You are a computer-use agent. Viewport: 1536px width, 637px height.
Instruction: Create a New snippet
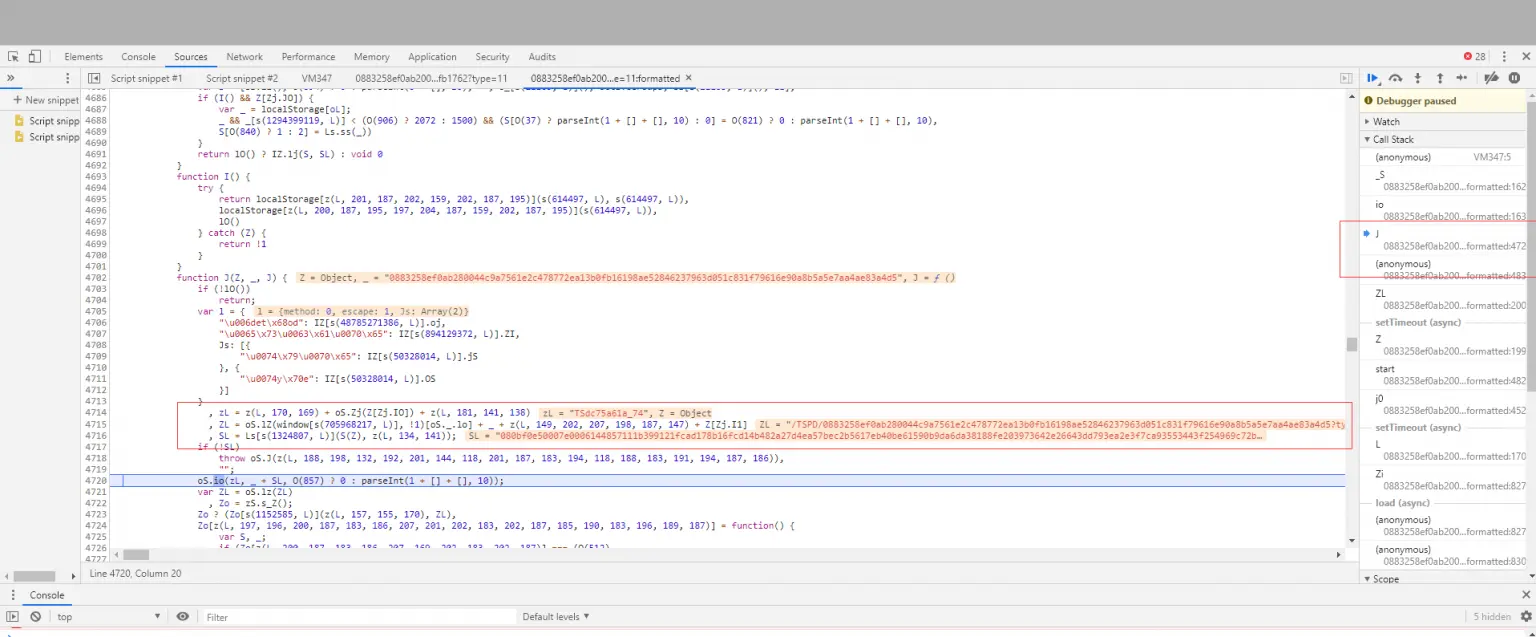click(x=45, y=100)
